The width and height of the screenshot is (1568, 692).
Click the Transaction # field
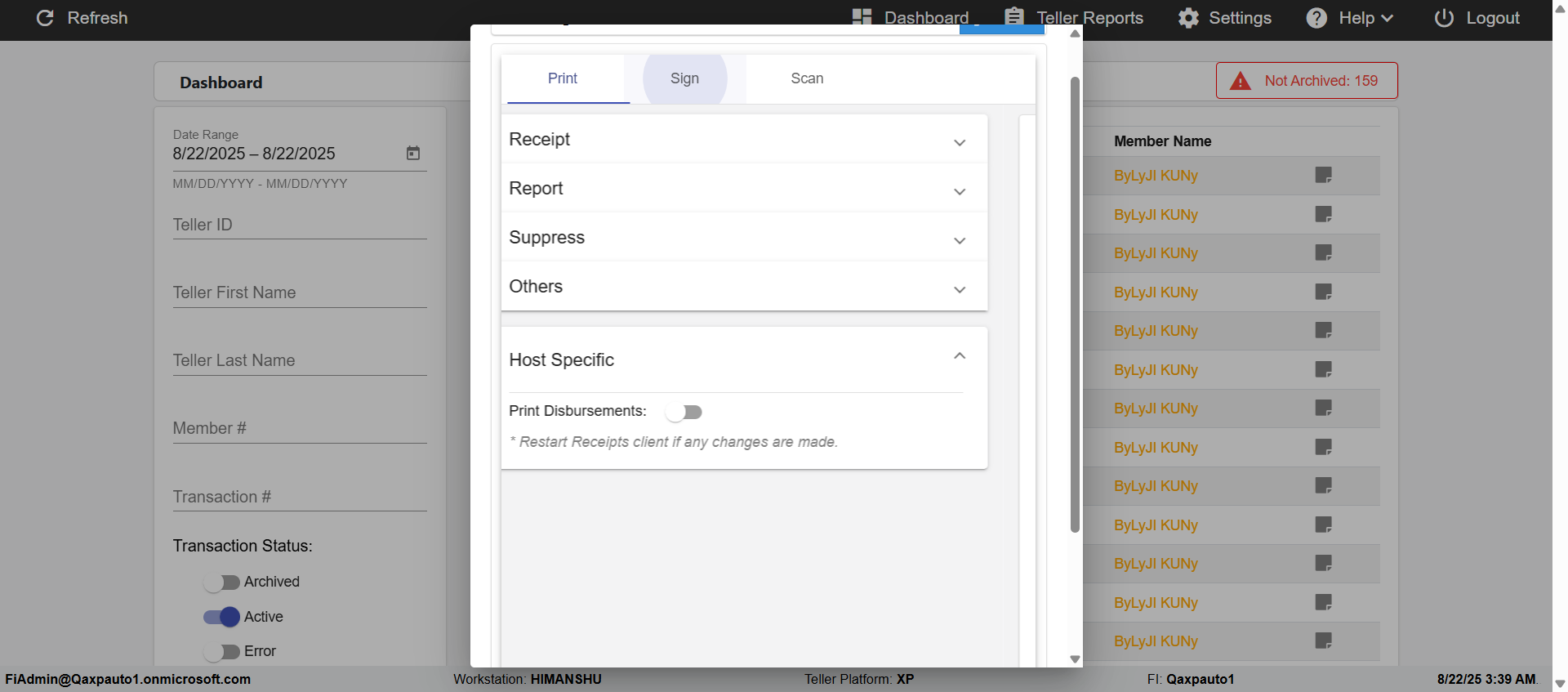300,497
